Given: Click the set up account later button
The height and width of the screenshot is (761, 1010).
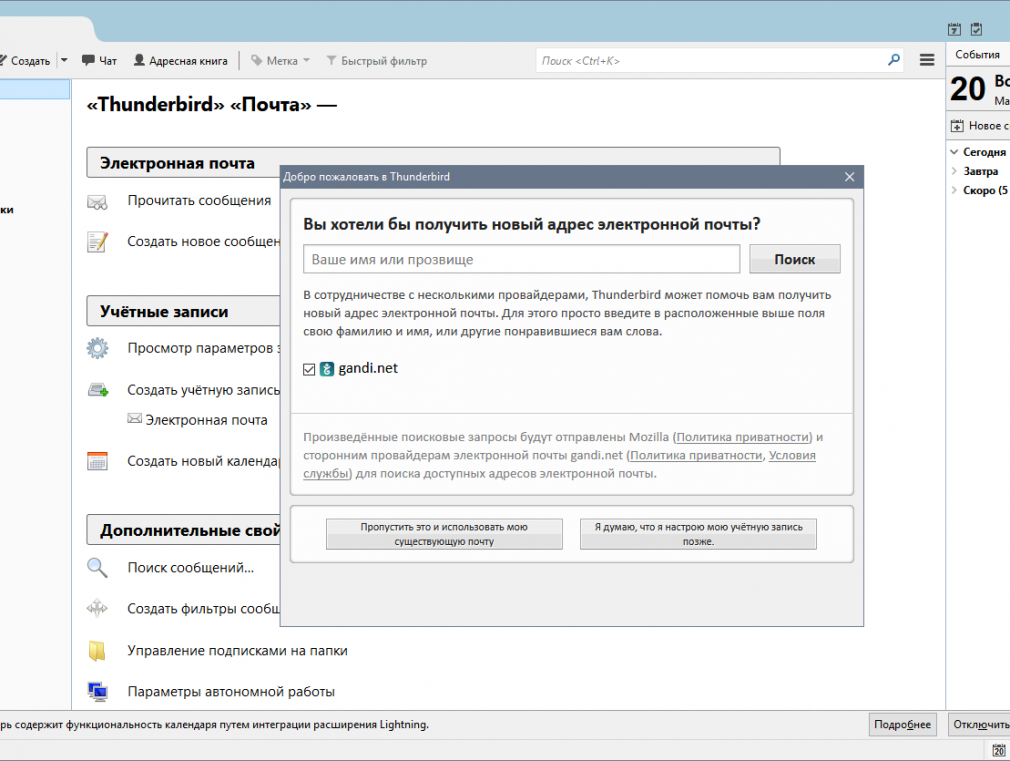Looking at the screenshot, I should pyautogui.click(x=698, y=534).
